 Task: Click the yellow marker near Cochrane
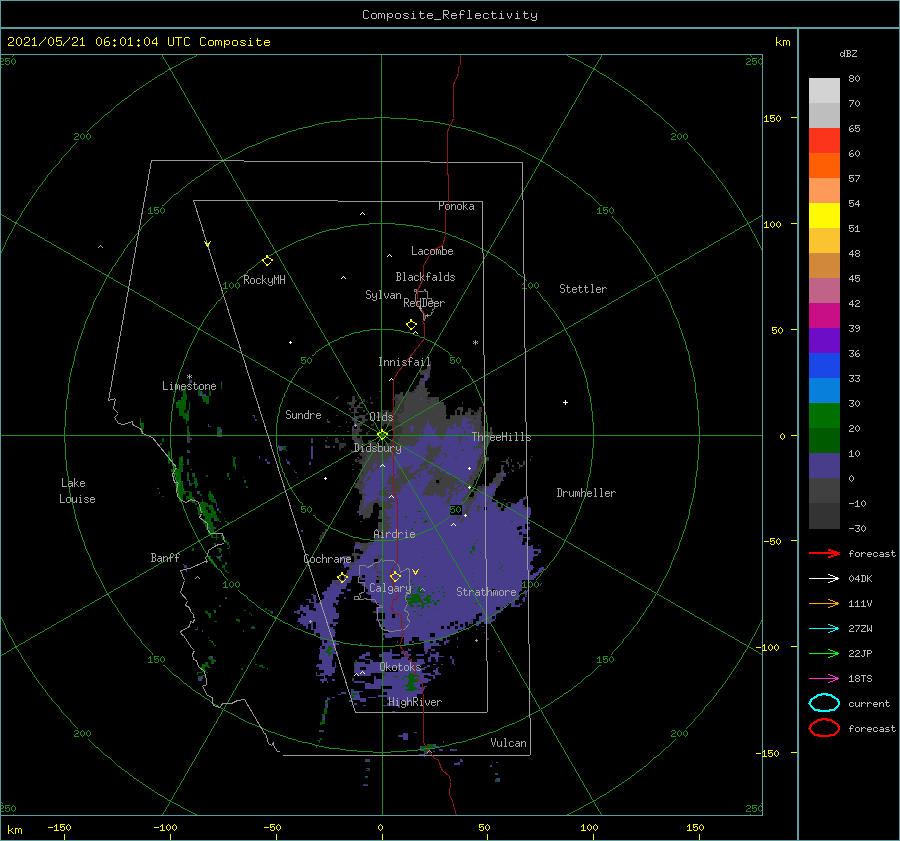343,577
